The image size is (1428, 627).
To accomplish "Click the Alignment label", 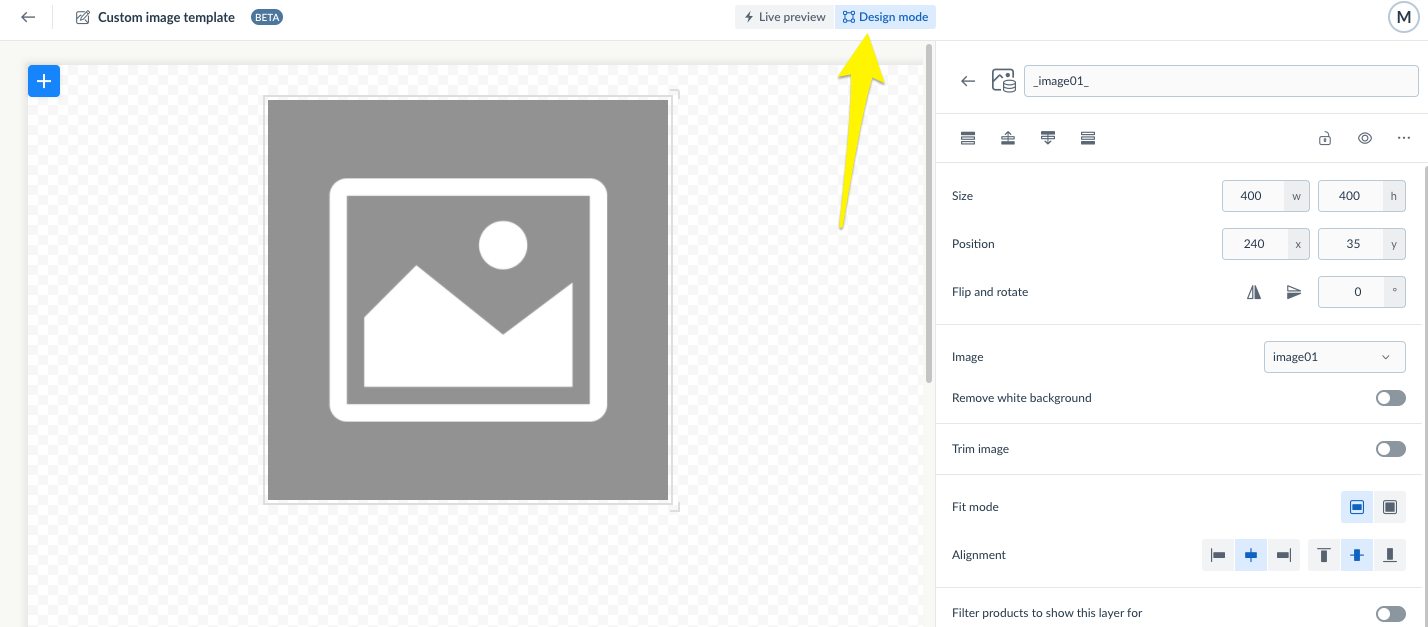I will (979, 555).
